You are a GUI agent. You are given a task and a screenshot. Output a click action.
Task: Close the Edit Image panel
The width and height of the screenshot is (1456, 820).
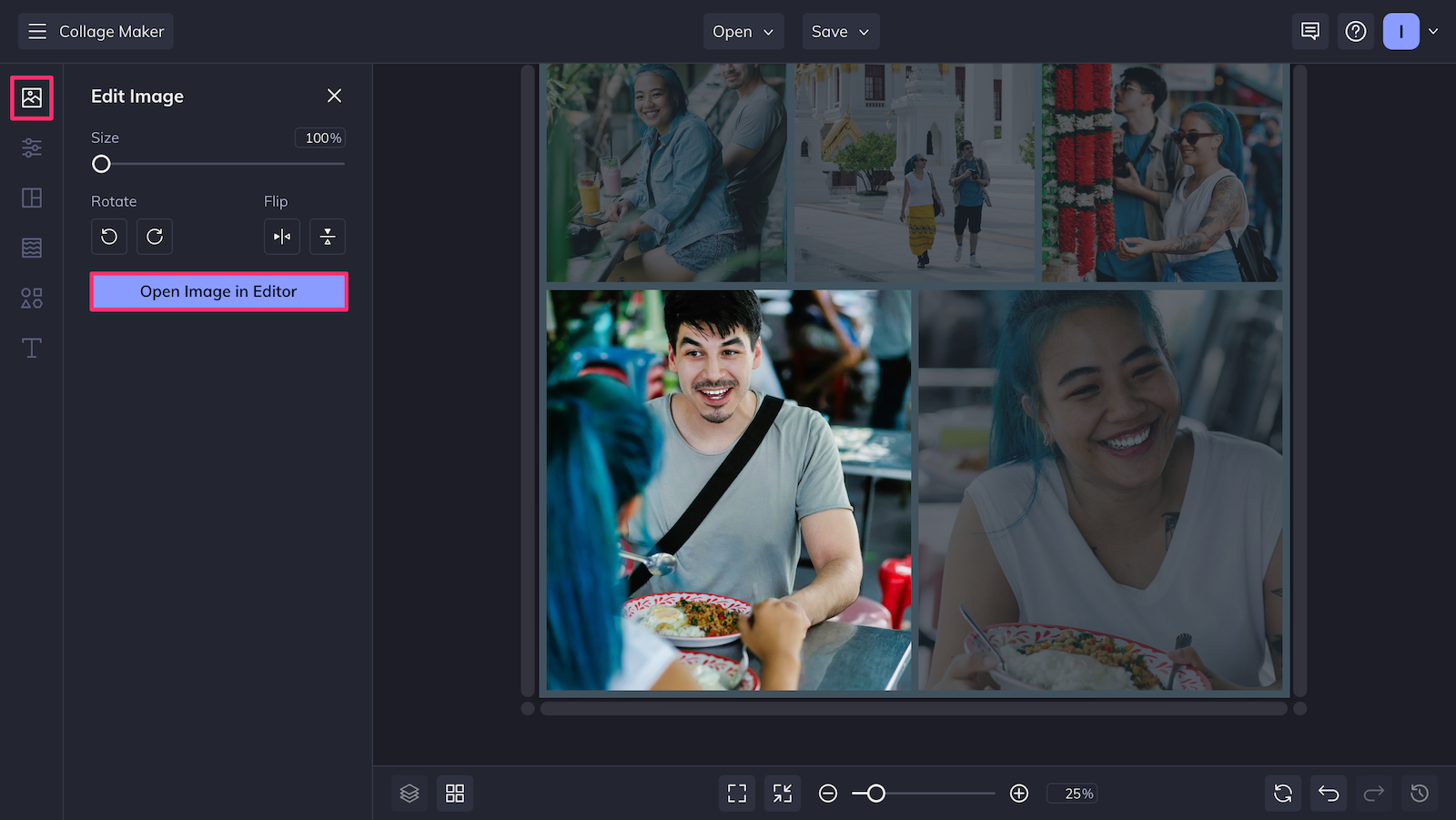click(334, 96)
